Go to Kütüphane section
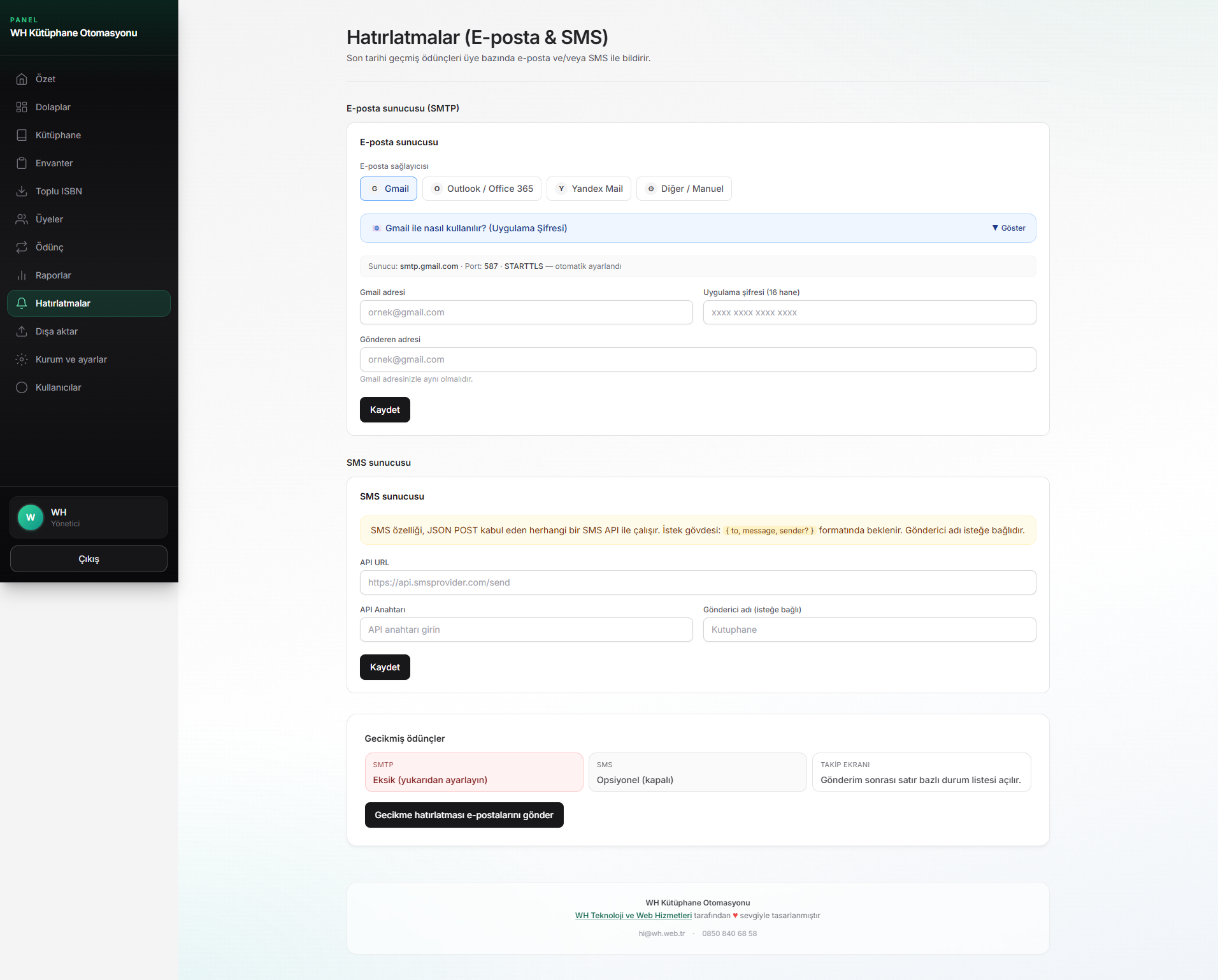The width and height of the screenshot is (1218, 980). coord(89,135)
